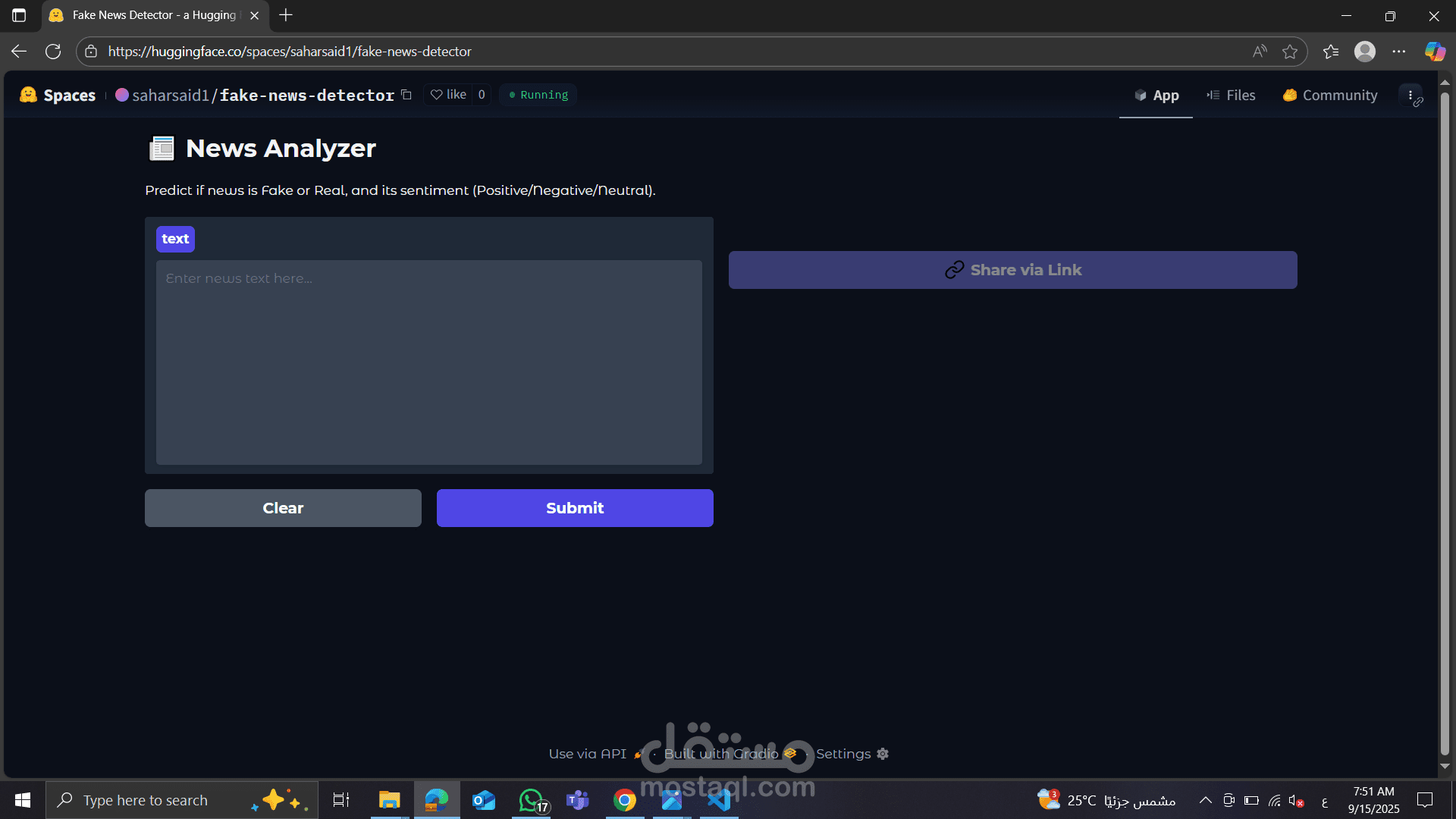The width and height of the screenshot is (1456, 819).
Task: Open browser Favorites list icon
Action: pyautogui.click(x=1330, y=52)
